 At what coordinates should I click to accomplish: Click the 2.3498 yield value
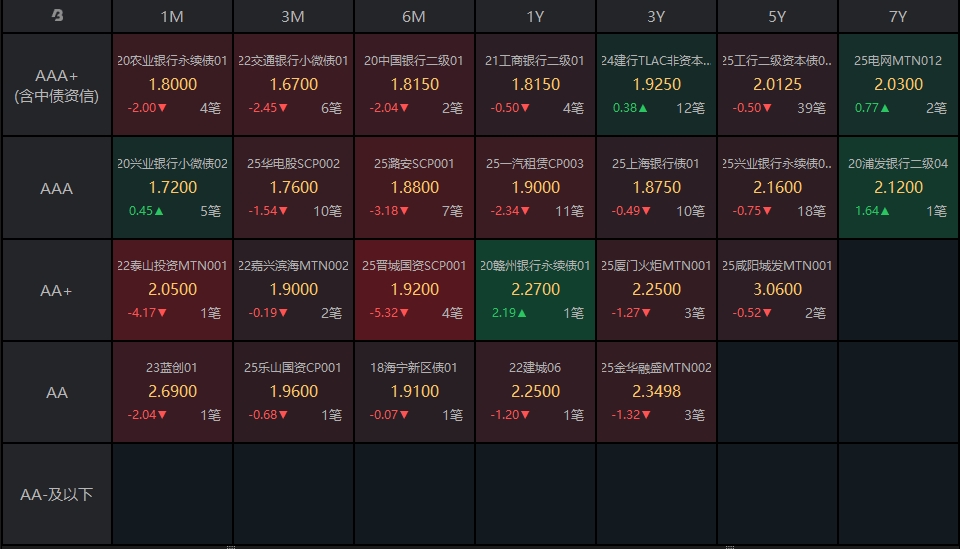(656, 391)
